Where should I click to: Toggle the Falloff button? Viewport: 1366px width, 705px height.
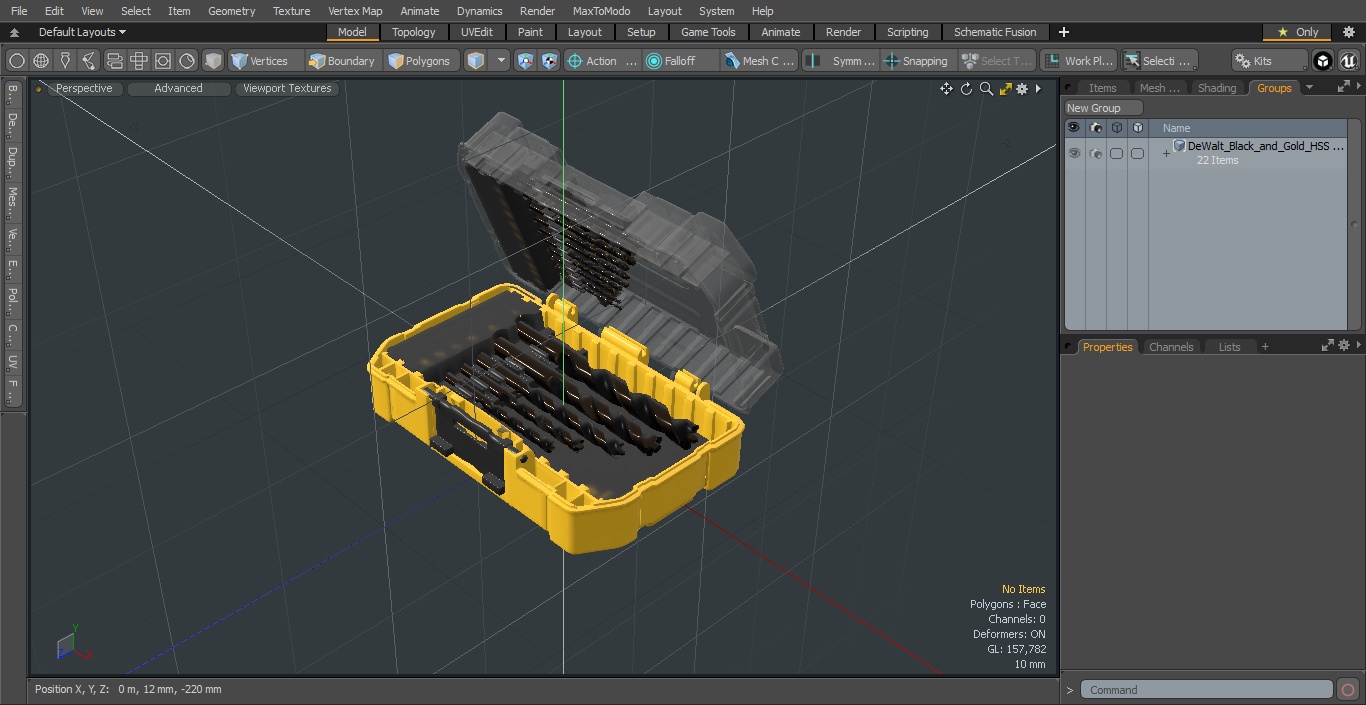tap(680, 61)
